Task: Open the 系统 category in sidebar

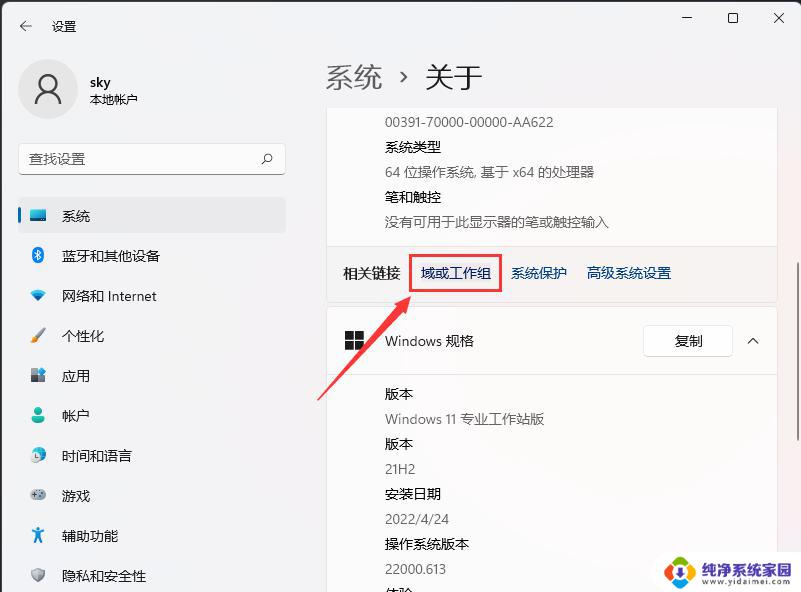Action: (152, 216)
